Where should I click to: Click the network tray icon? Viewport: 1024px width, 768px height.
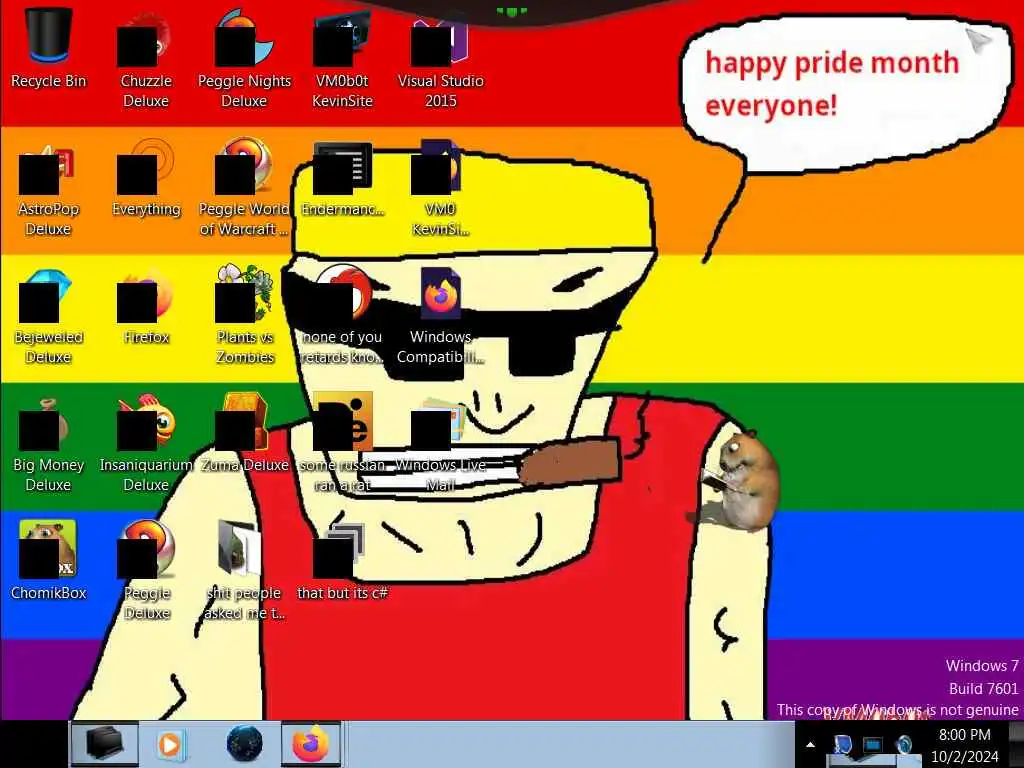click(842, 746)
